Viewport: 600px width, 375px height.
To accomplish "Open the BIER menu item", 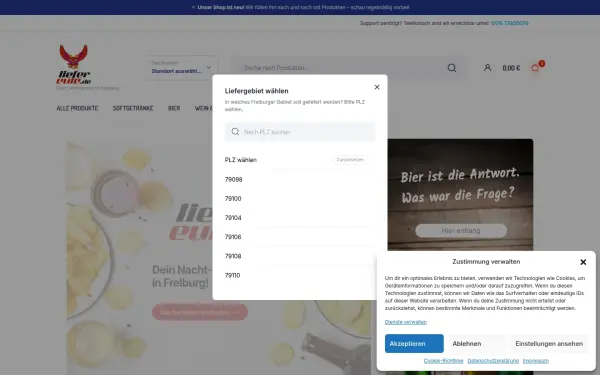I will pos(174,108).
